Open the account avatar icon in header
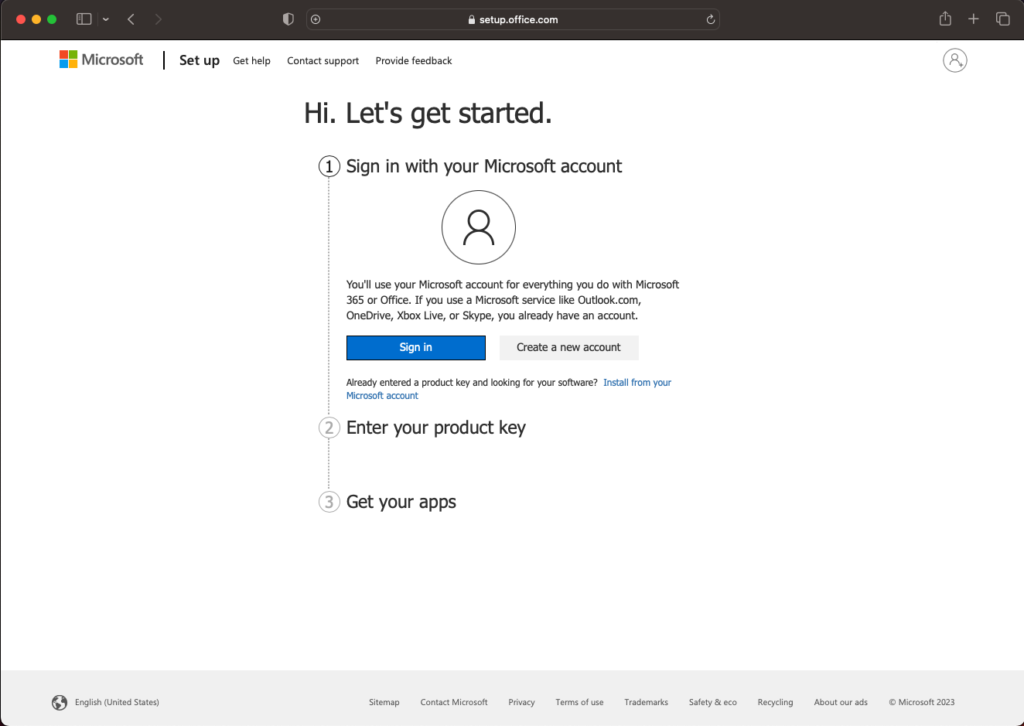 [x=954, y=60]
